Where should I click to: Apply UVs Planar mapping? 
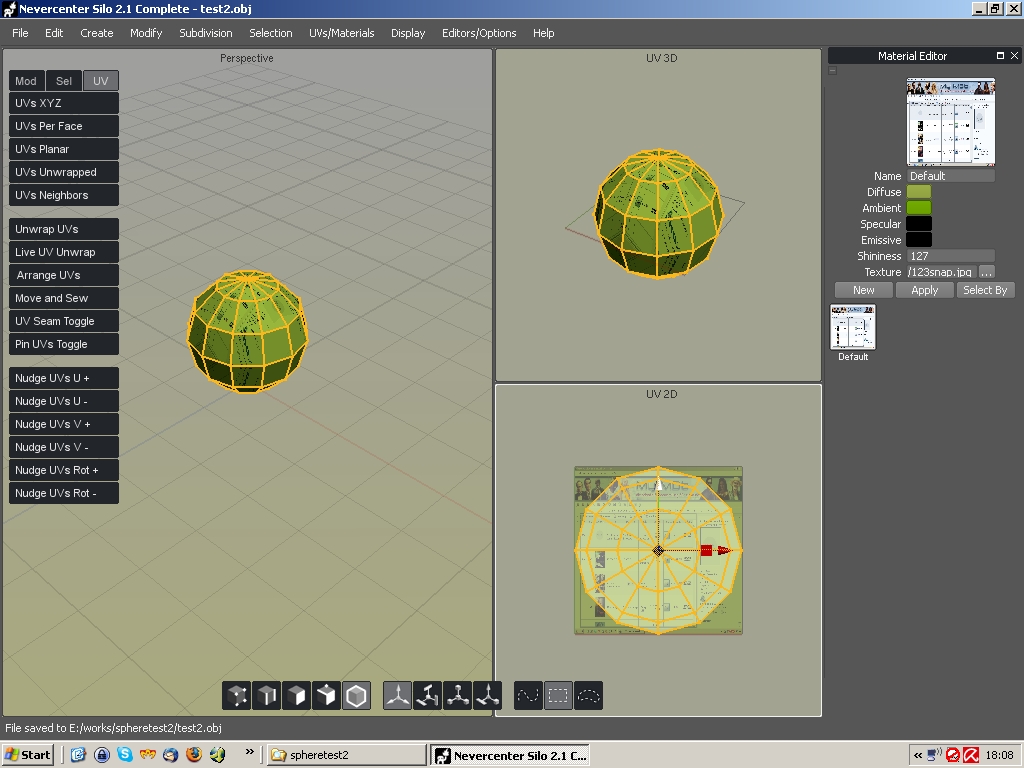point(64,149)
